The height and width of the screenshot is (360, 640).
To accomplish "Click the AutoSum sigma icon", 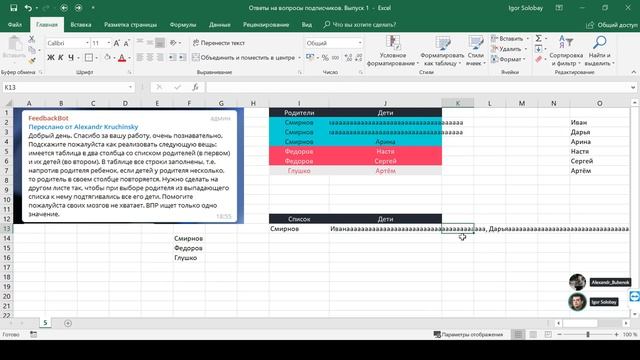I will coord(539,38).
